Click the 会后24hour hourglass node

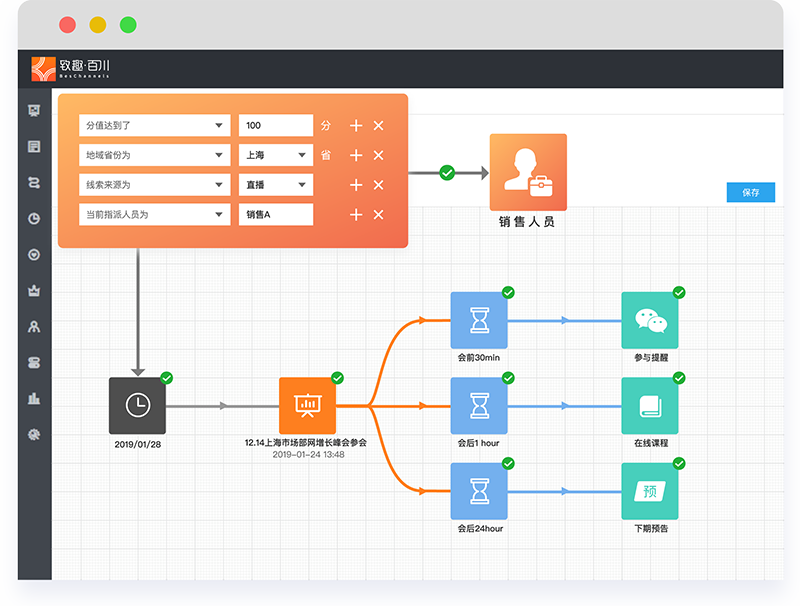479,491
